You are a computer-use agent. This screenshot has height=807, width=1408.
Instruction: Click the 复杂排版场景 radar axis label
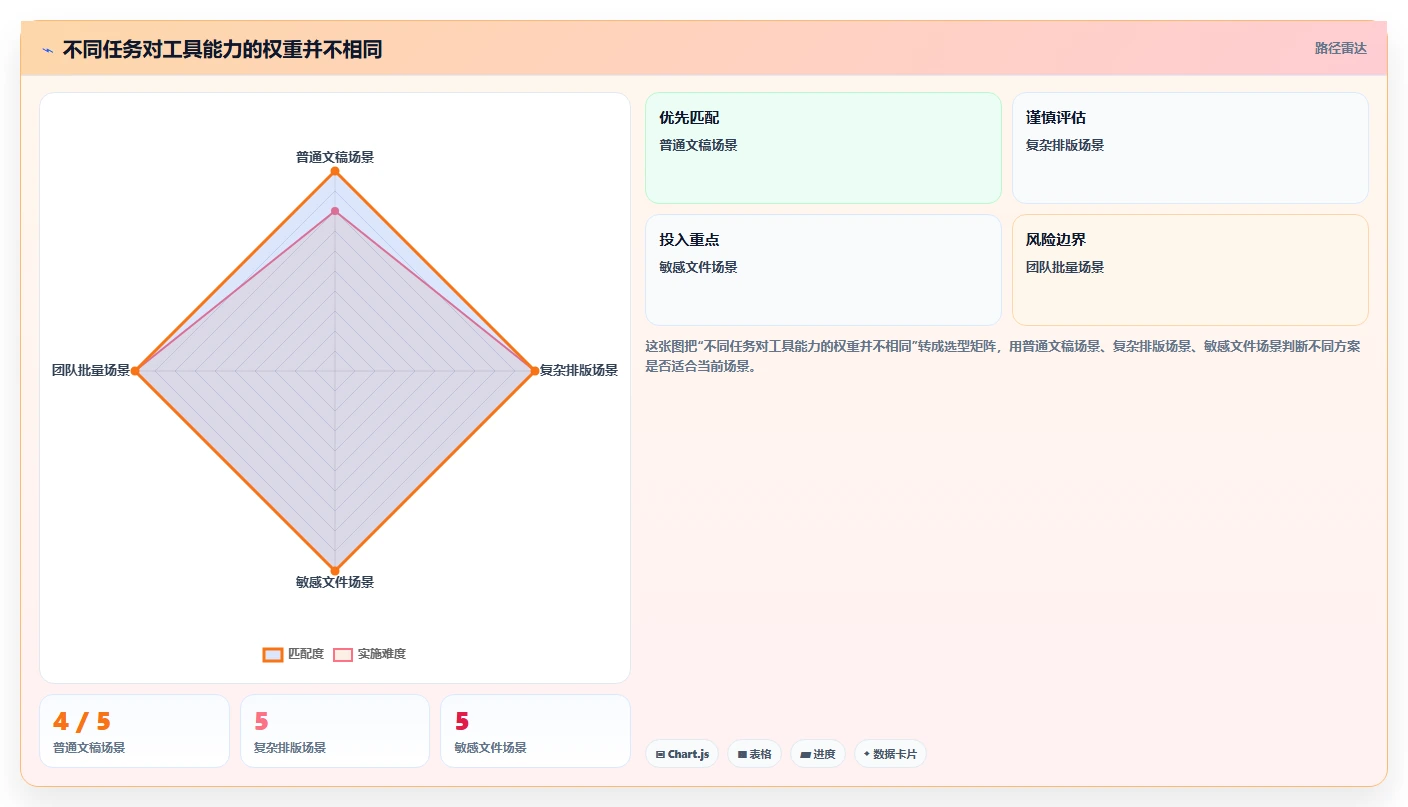point(579,370)
